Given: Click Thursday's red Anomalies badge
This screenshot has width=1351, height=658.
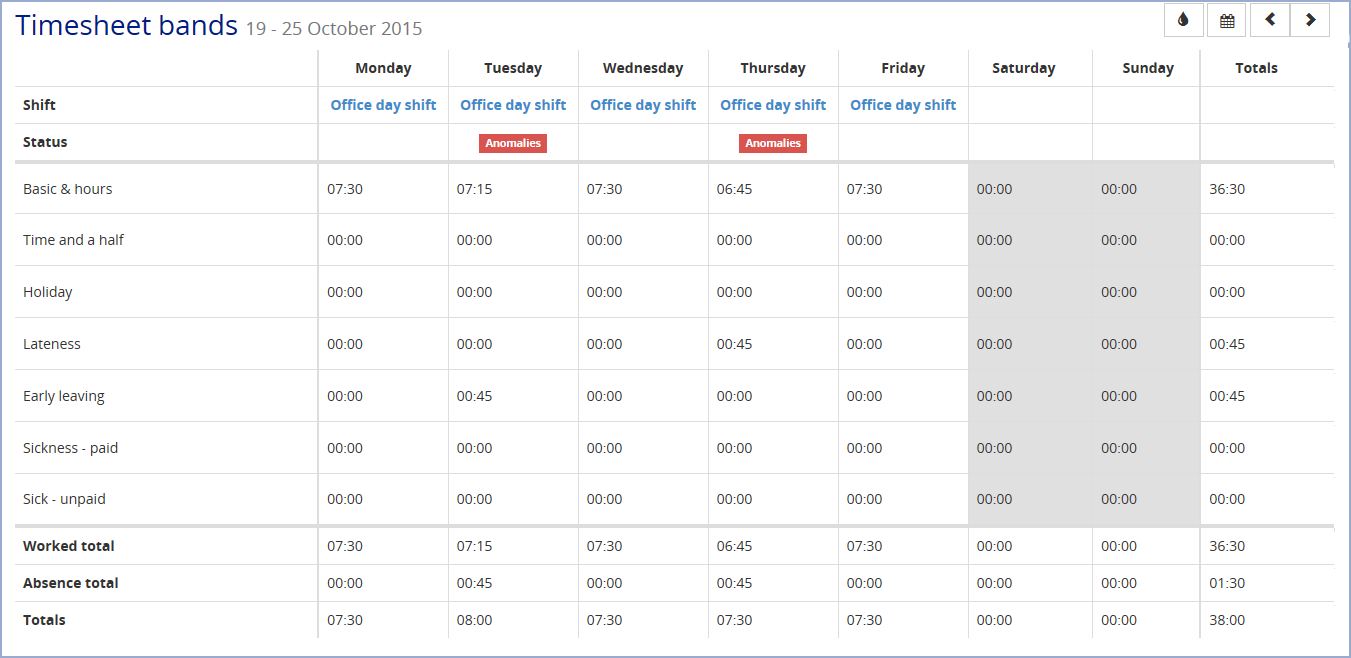Looking at the screenshot, I should pos(773,143).
